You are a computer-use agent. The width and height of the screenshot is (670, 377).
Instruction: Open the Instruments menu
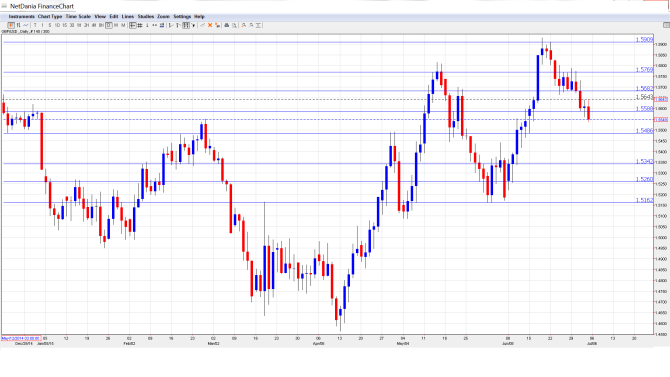(21, 17)
